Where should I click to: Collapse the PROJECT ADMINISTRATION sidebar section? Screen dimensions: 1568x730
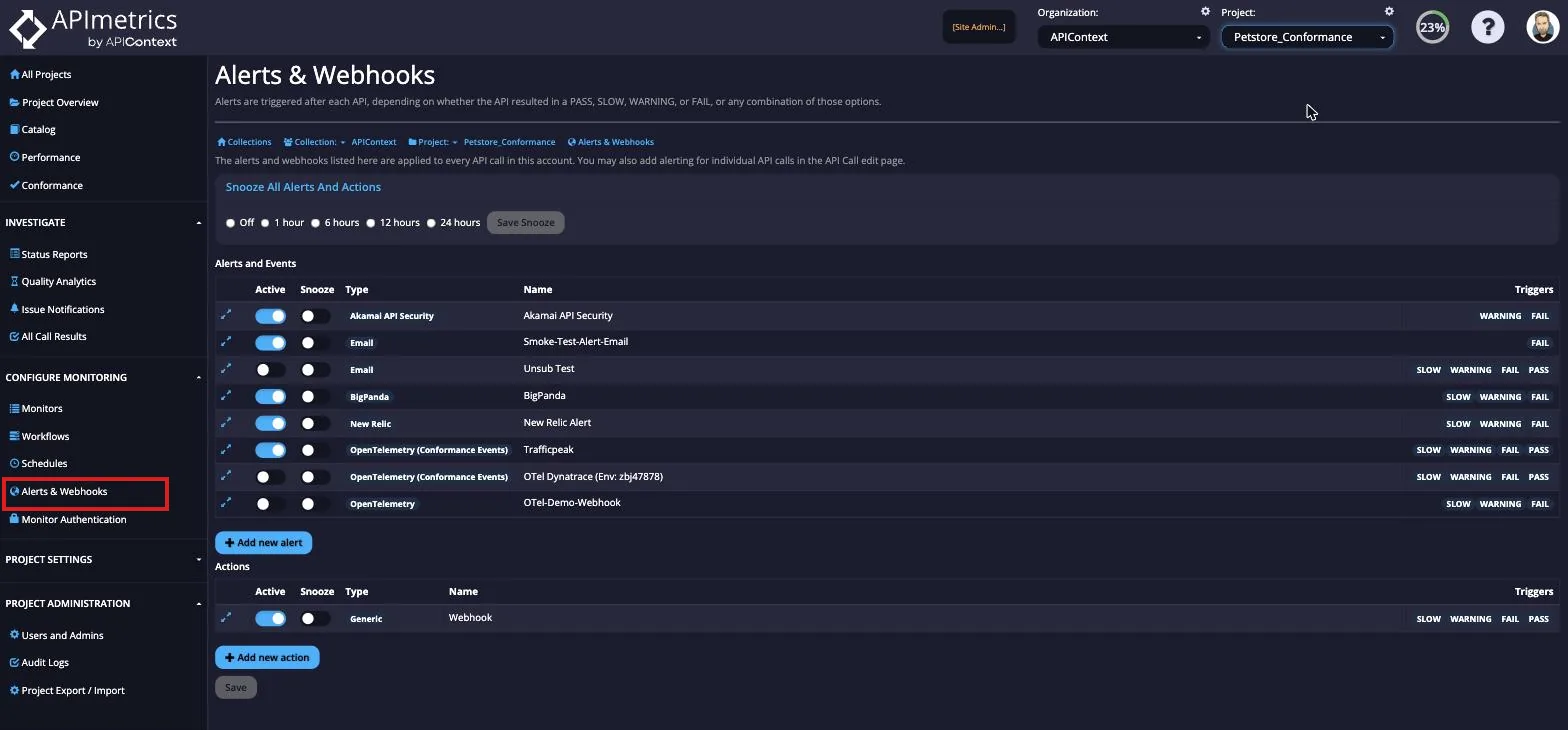click(102, 603)
